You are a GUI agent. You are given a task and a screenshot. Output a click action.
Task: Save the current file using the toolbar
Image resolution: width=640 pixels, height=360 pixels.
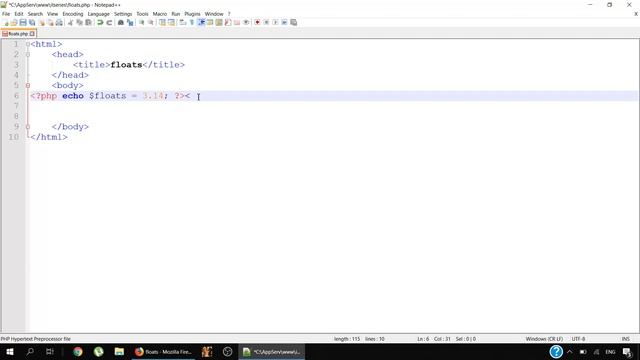coord(23,22)
